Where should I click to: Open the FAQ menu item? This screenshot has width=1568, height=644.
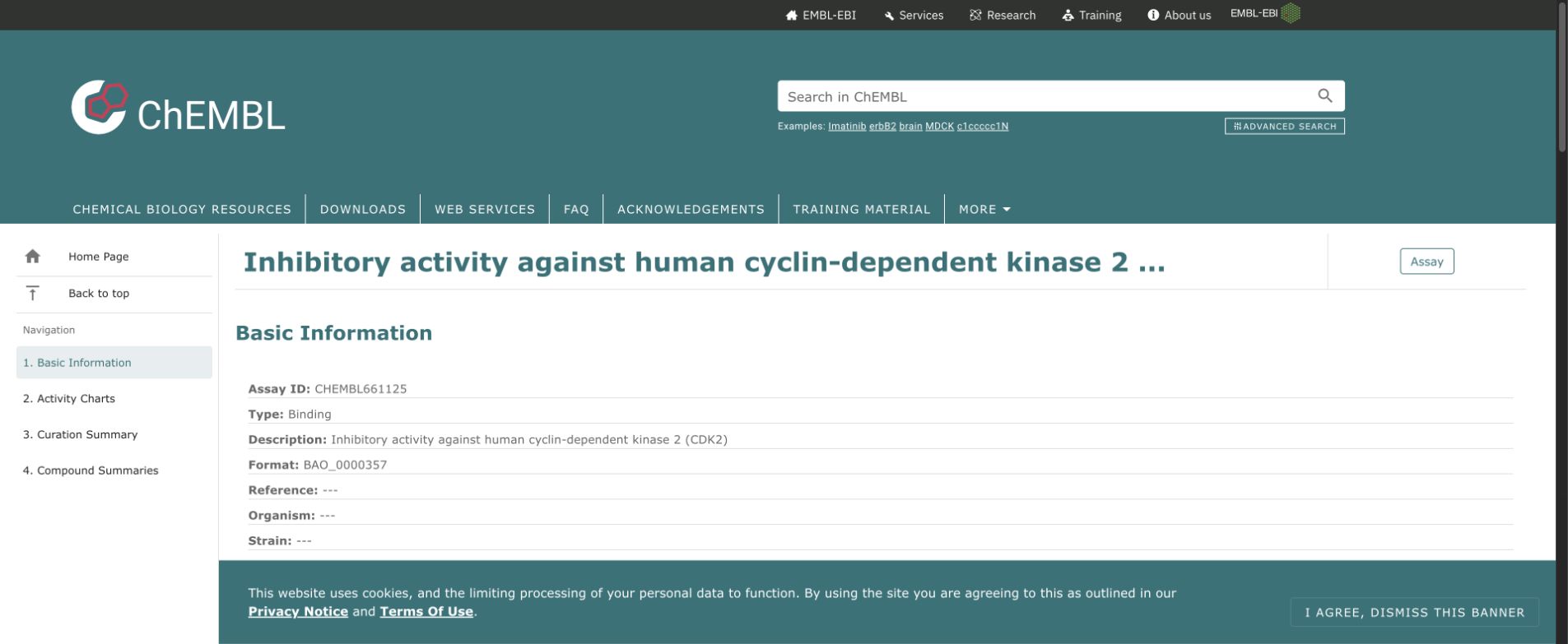[x=576, y=209]
